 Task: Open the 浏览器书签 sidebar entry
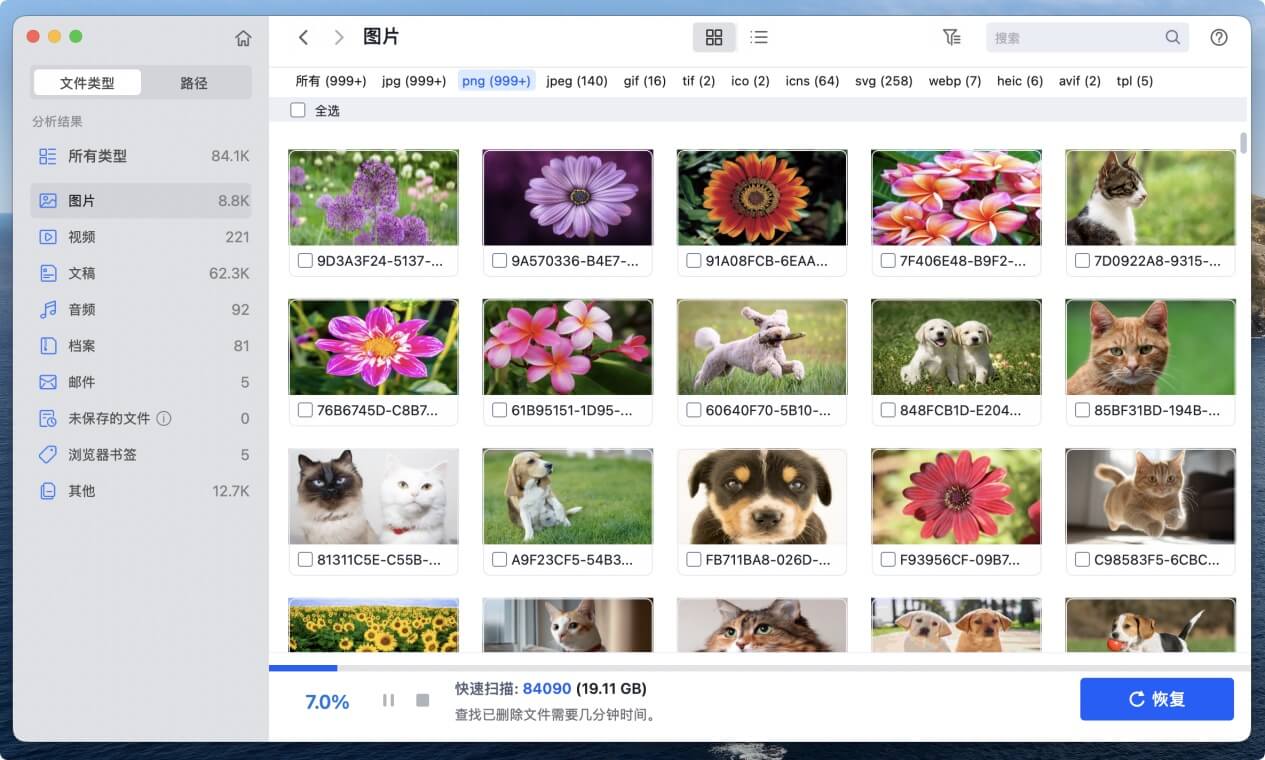pos(84,455)
